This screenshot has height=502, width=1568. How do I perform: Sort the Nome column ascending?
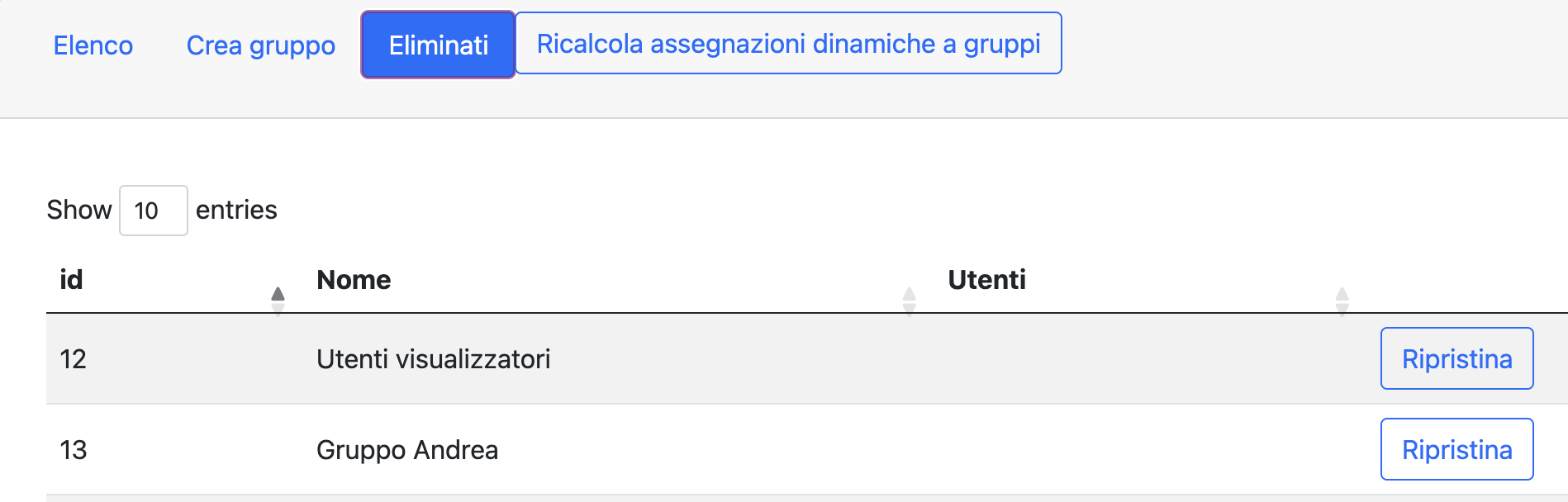tap(910, 294)
